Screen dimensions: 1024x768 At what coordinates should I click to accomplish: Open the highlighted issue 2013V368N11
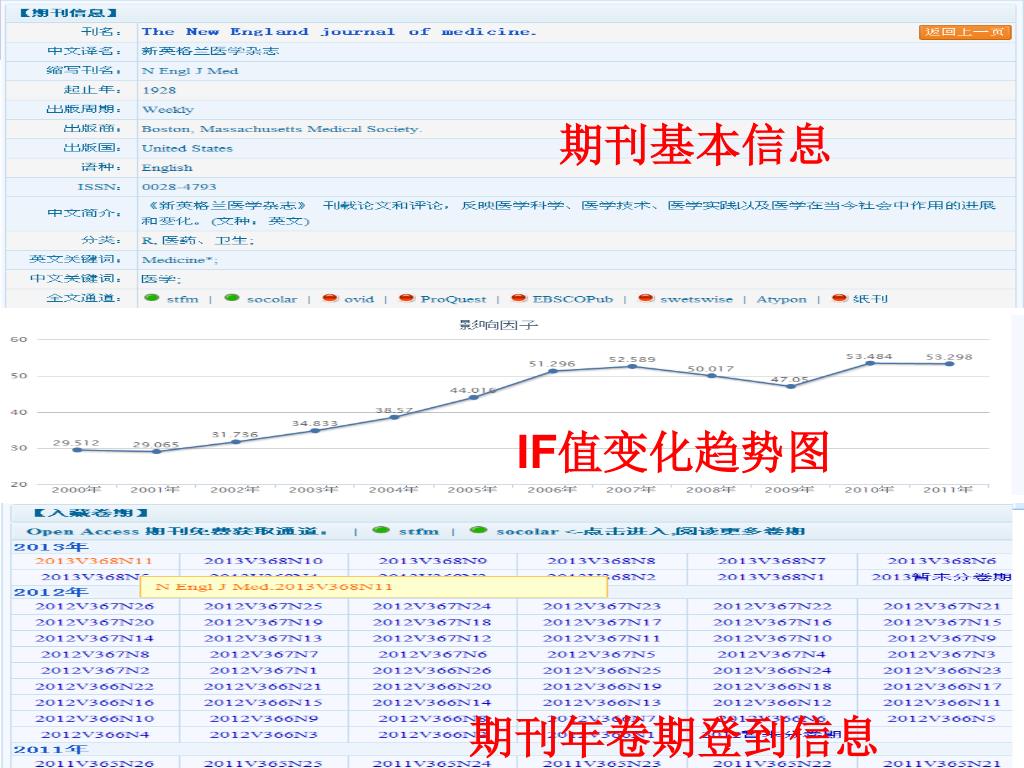[x=94, y=561]
